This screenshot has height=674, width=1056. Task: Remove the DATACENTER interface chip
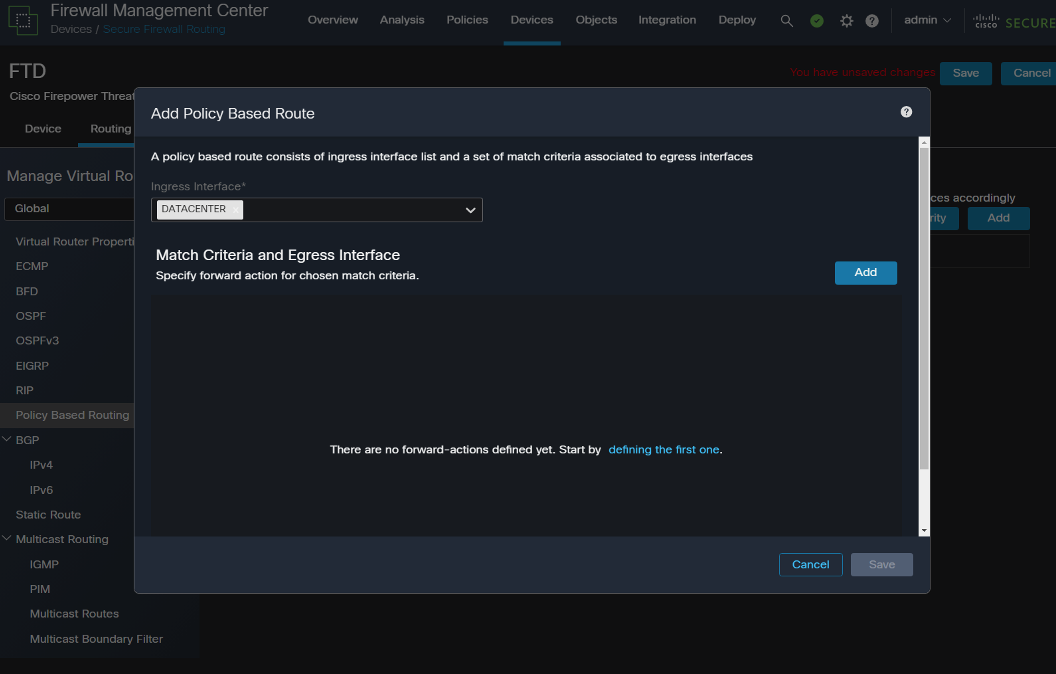pyautogui.click(x=235, y=209)
